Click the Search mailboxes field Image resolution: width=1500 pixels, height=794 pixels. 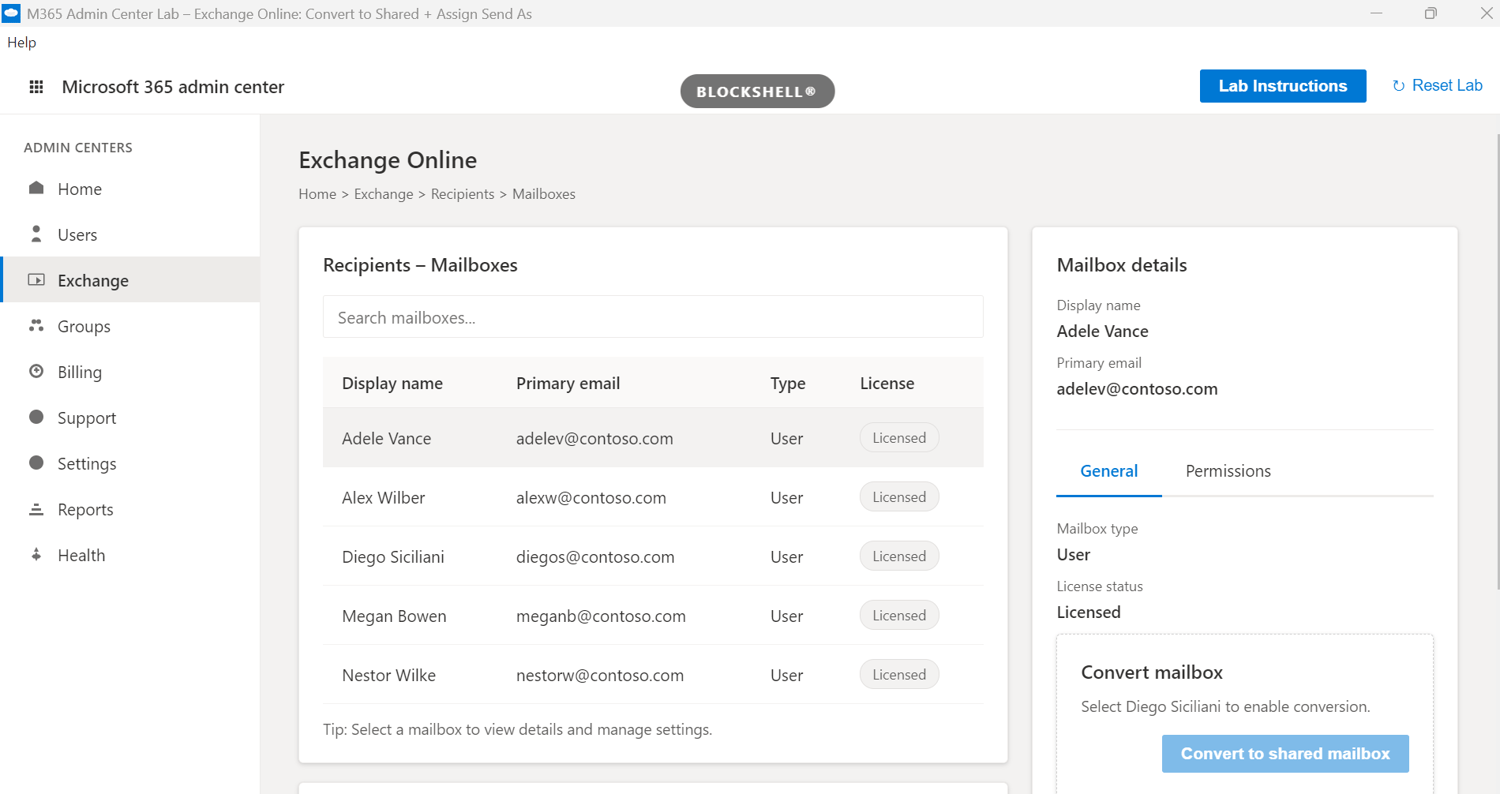(x=653, y=317)
